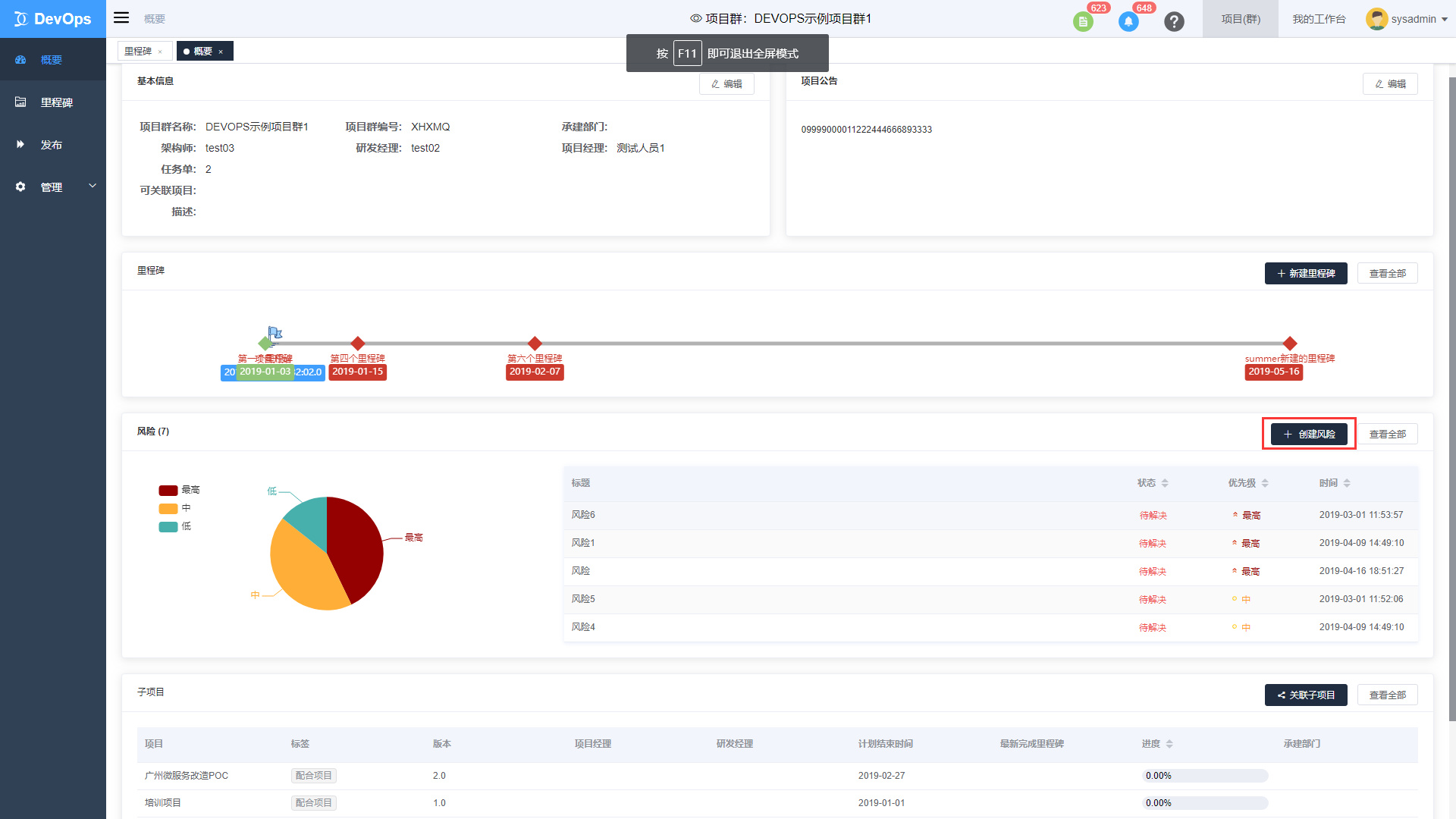Open the green document notifications icon

[1083, 22]
